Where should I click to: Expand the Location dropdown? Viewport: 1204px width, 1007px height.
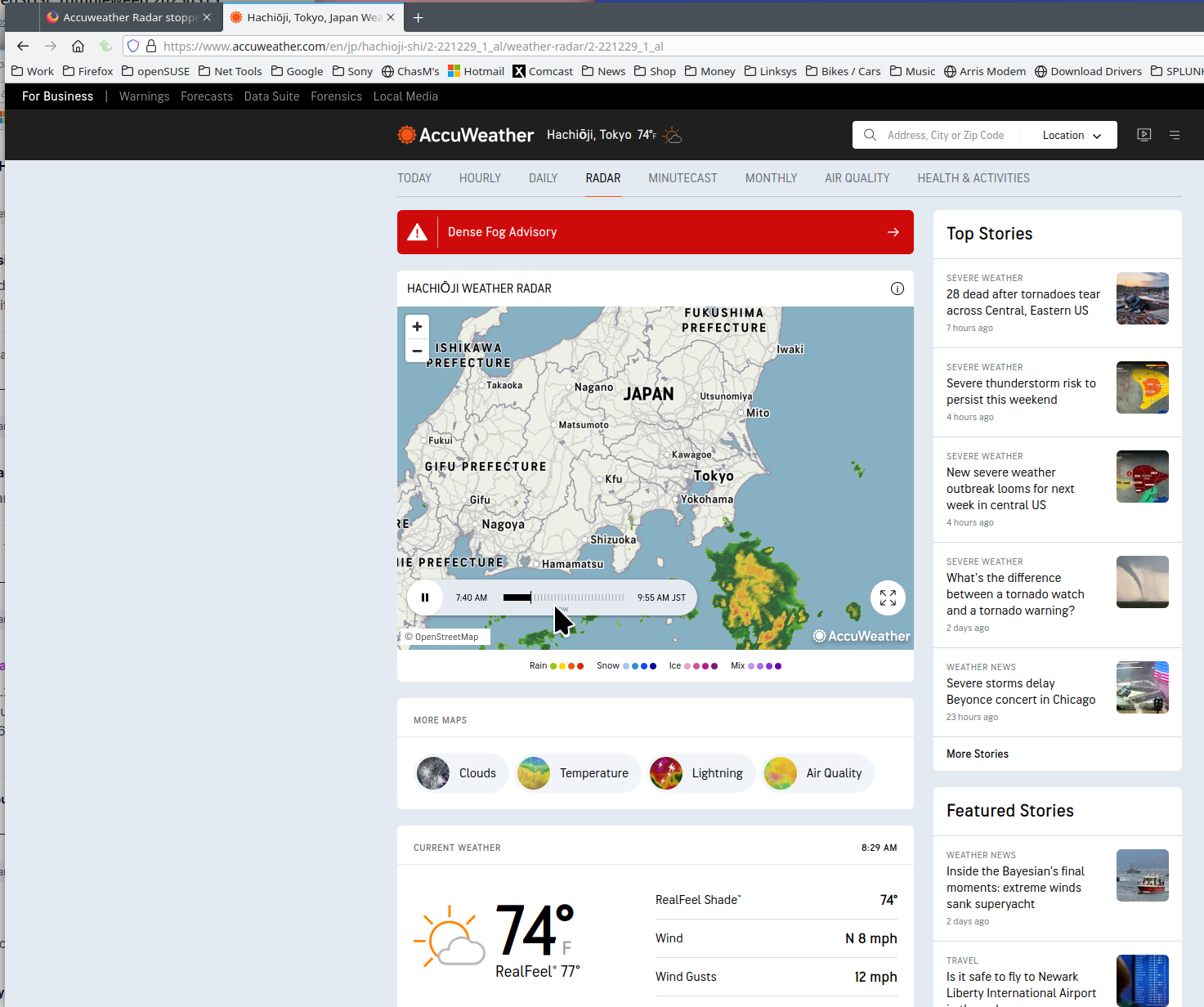point(1072,136)
